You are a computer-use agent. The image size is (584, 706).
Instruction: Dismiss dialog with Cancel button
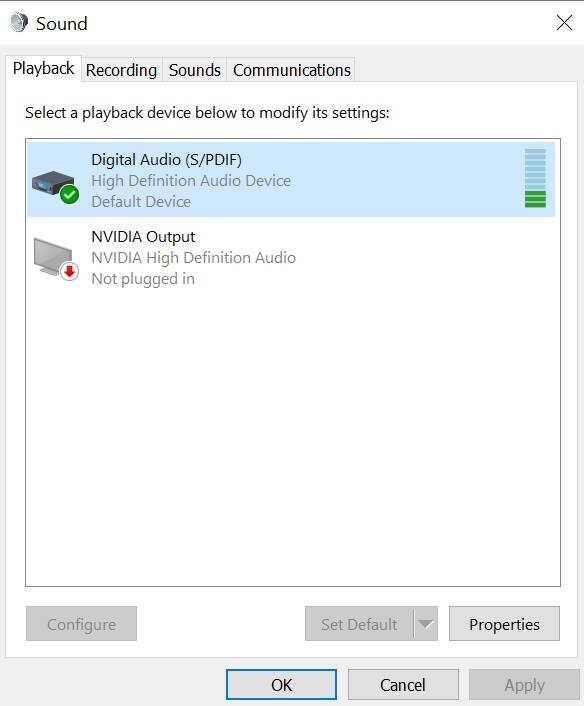[403, 685]
